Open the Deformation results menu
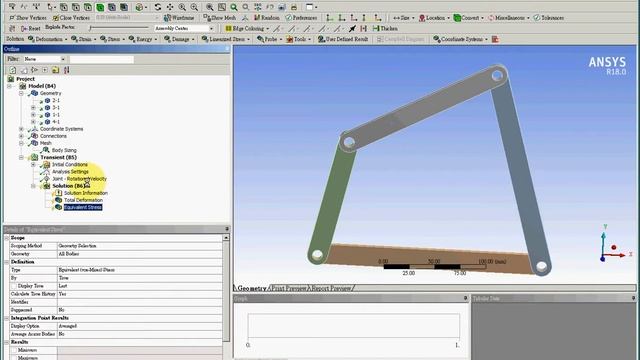The image size is (640, 360). [47, 39]
